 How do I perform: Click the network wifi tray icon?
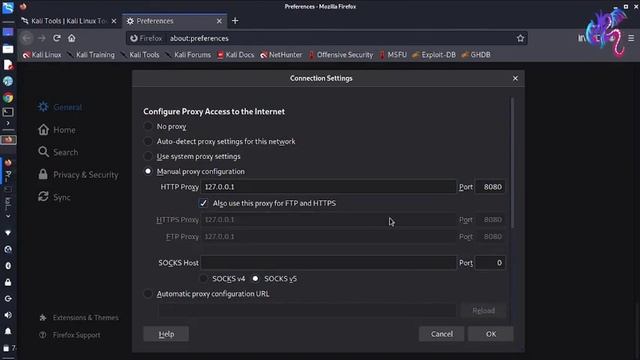pyautogui.click(x=8, y=233)
